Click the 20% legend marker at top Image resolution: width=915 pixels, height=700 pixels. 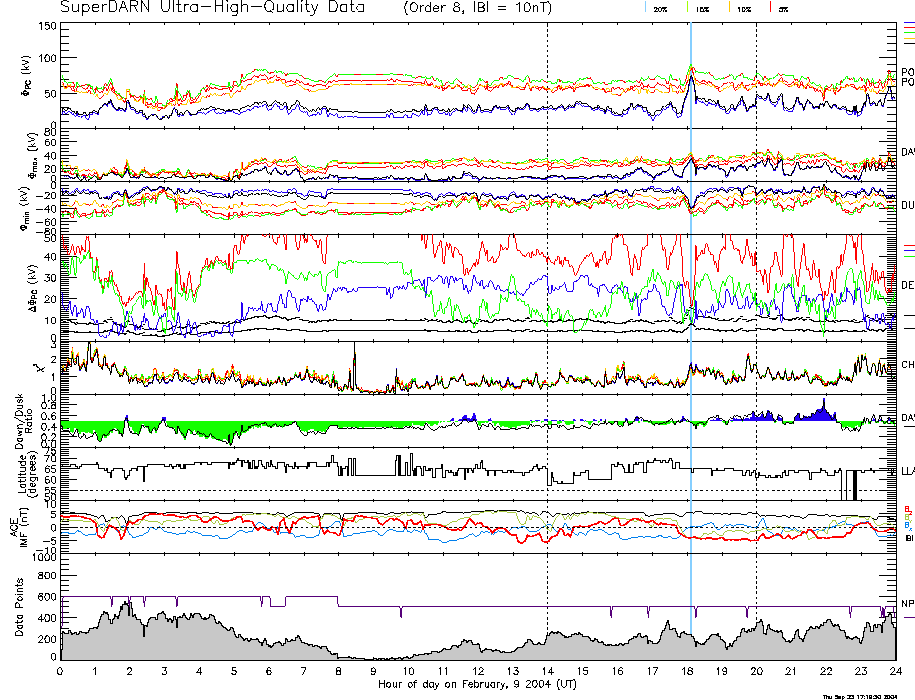(659, 8)
